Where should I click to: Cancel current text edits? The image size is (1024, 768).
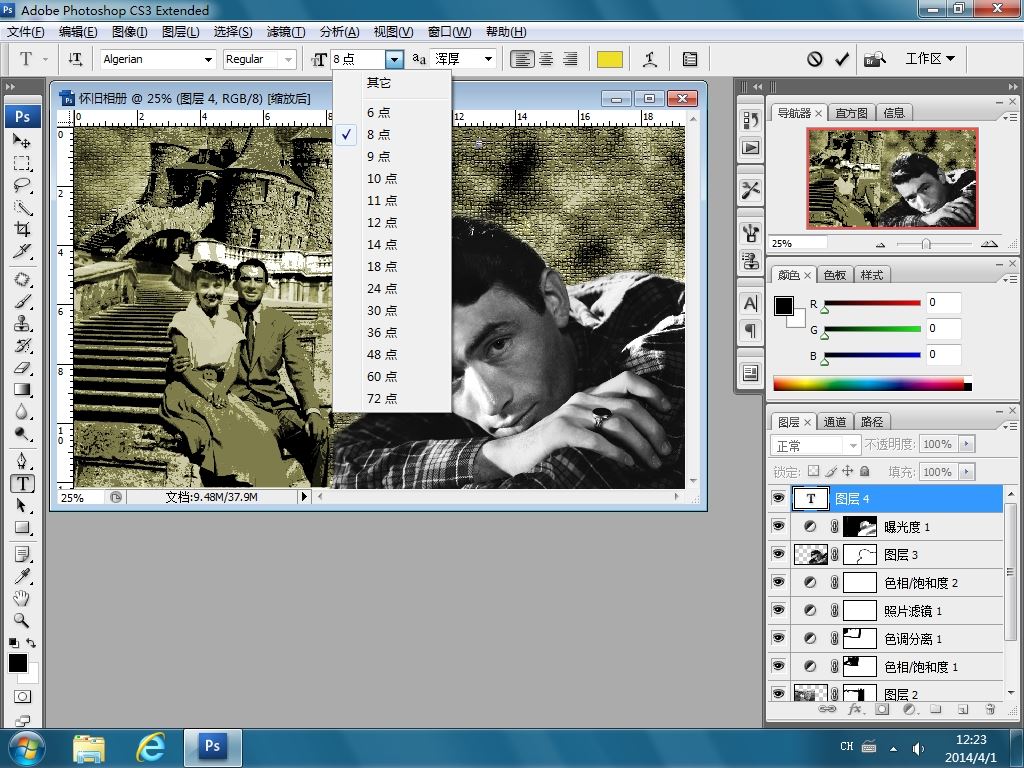814,59
